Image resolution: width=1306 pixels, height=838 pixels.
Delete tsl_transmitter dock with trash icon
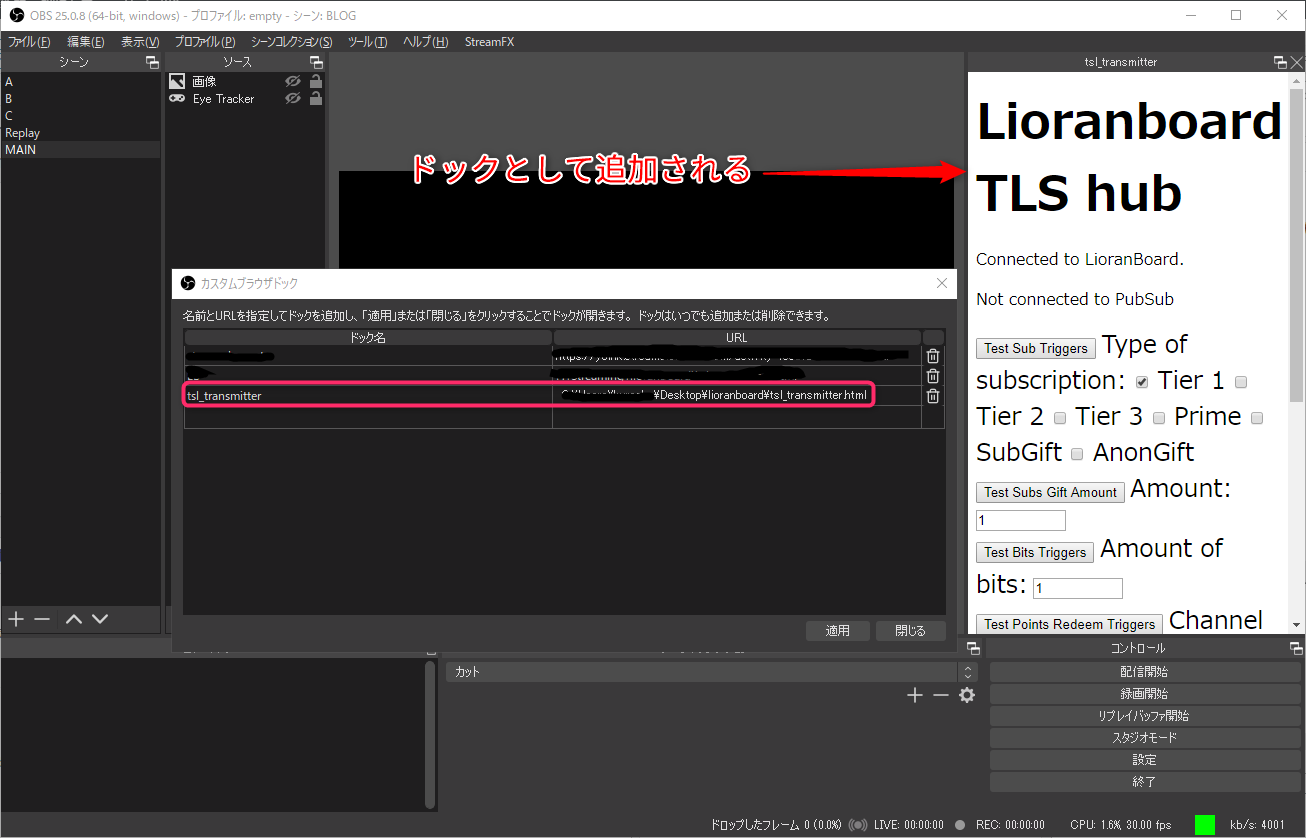click(x=933, y=396)
